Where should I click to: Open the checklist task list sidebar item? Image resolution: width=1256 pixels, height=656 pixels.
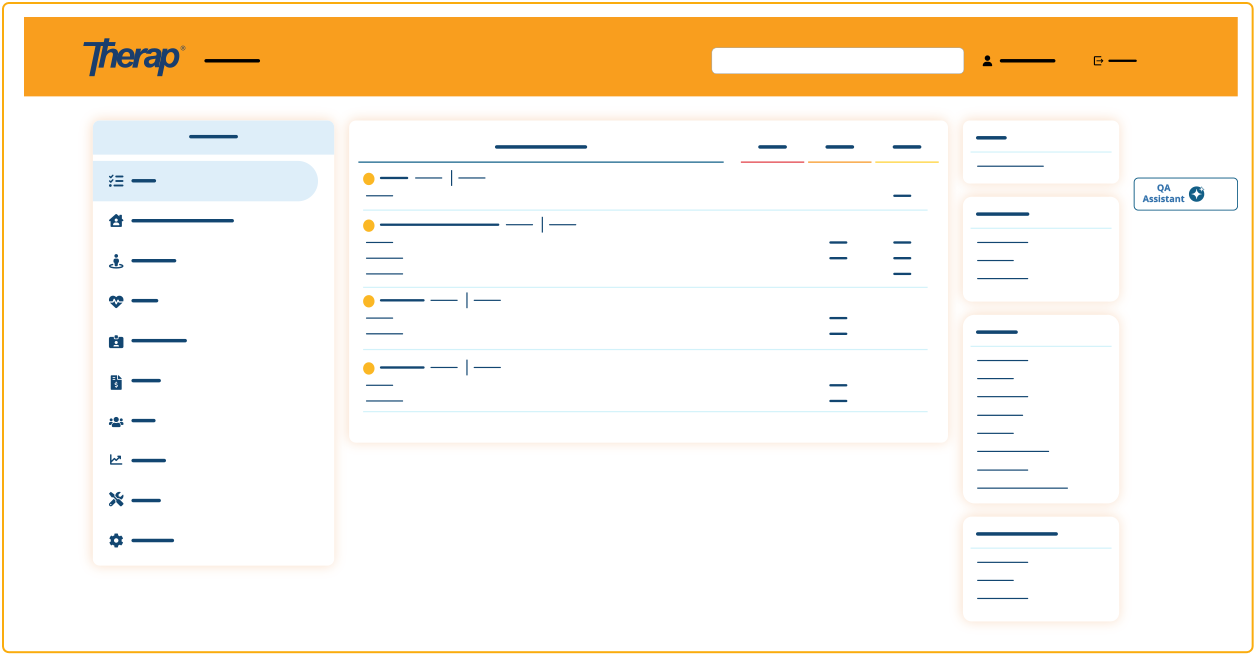tap(205, 181)
